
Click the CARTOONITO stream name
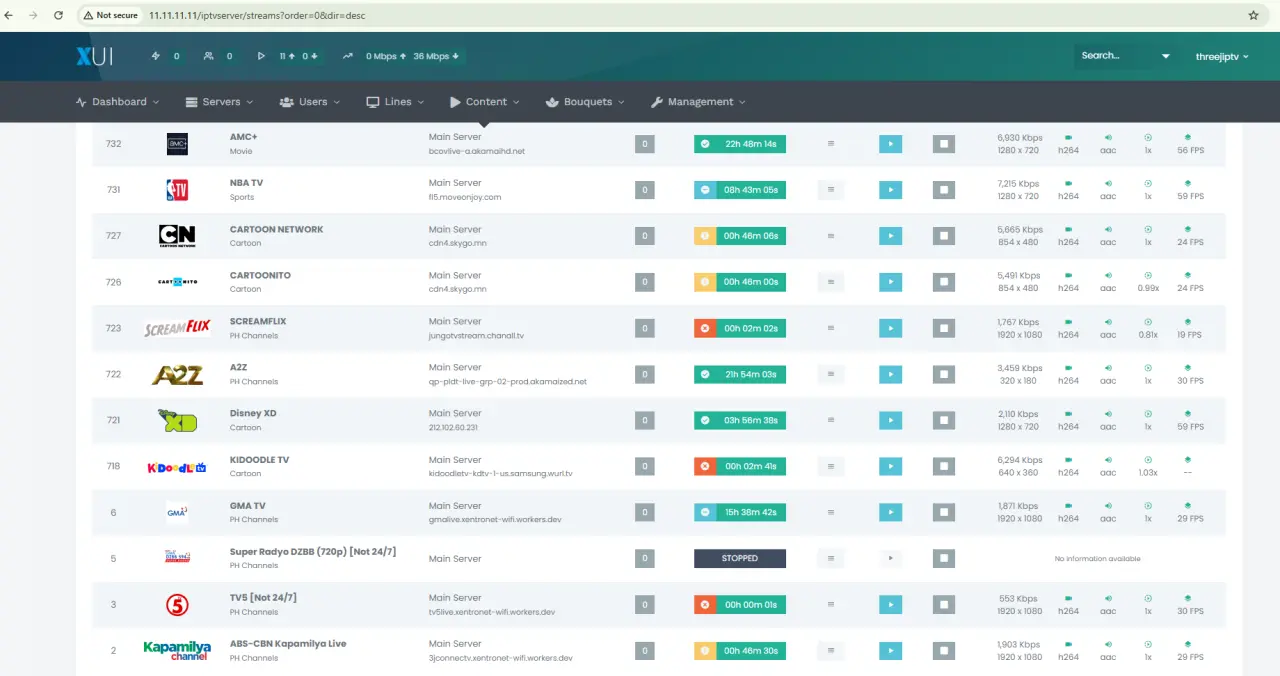click(x=260, y=275)
